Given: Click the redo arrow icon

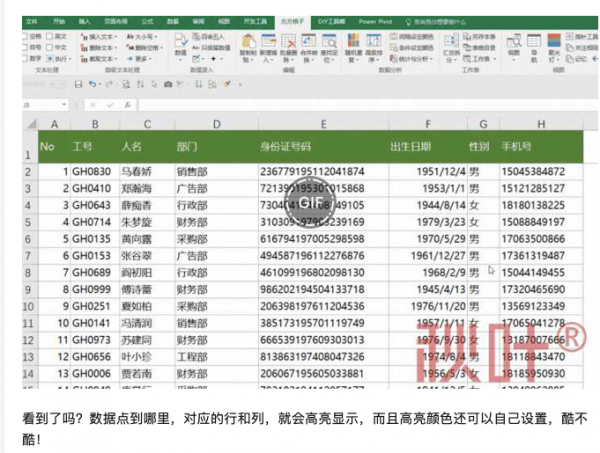Looking at the screenshot, I should [x=109, y=84].
